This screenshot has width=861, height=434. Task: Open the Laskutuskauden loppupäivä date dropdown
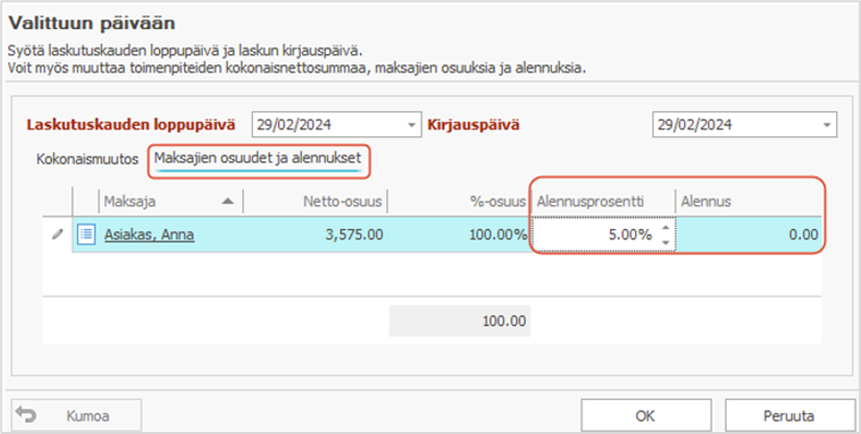tap(412, 125)
